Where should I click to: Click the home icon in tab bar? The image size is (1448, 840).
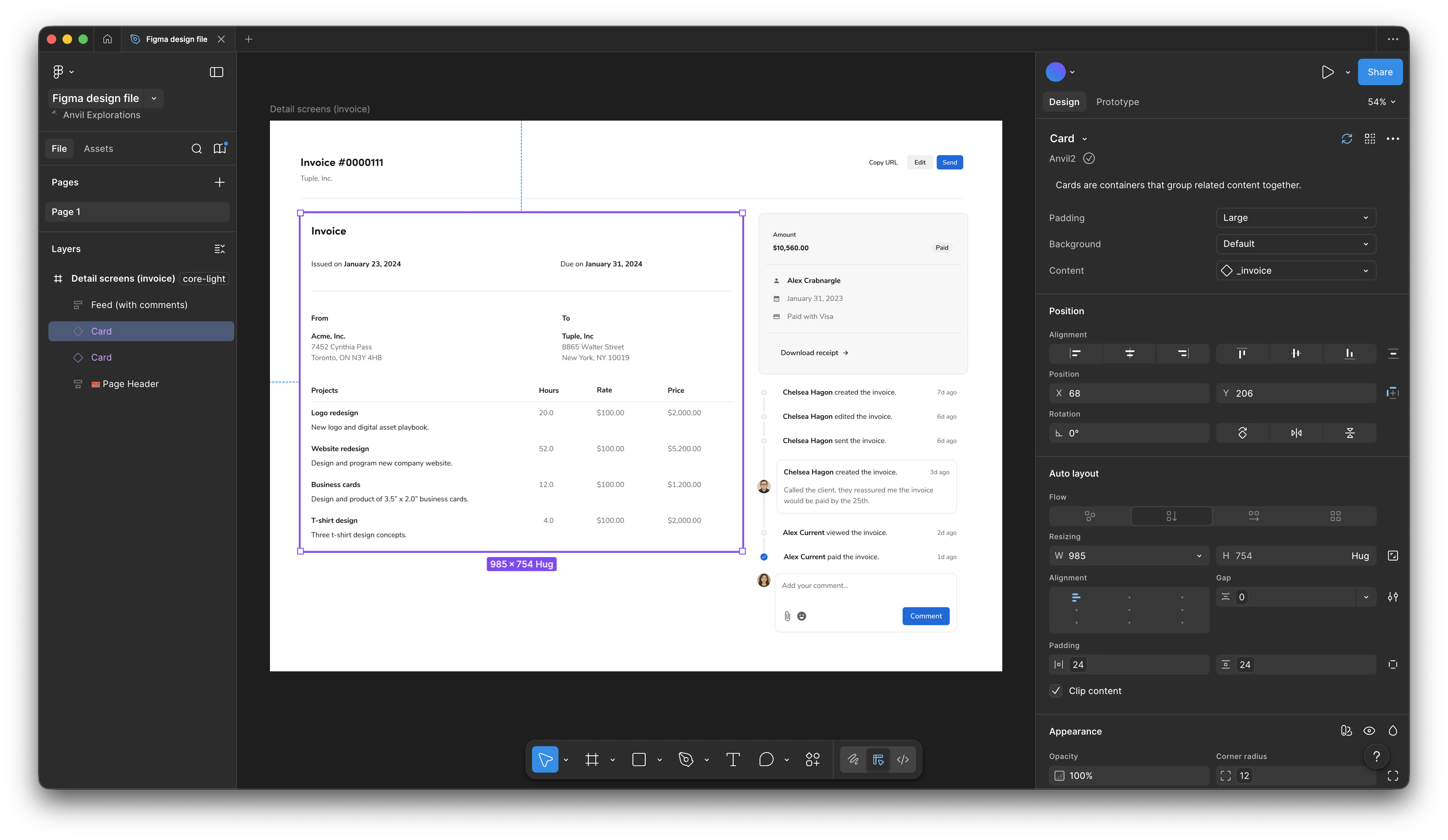[x=108, y=39]
